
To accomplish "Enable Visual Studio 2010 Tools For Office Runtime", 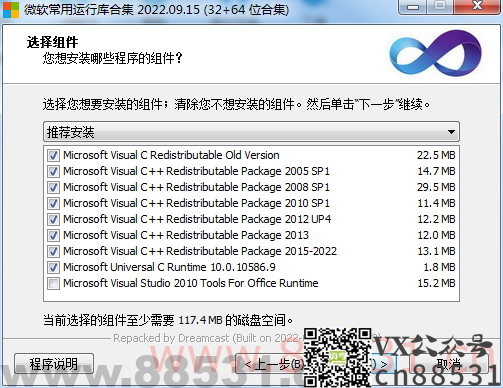I will 53,283.
